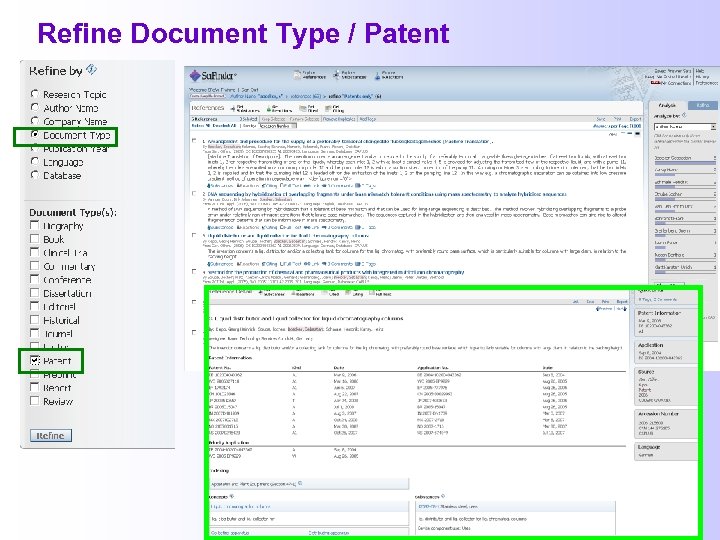Switch to the Refine tab in SciFinder
The height and width of the screenshot is (540, 720).
click(x=703, y=105)
